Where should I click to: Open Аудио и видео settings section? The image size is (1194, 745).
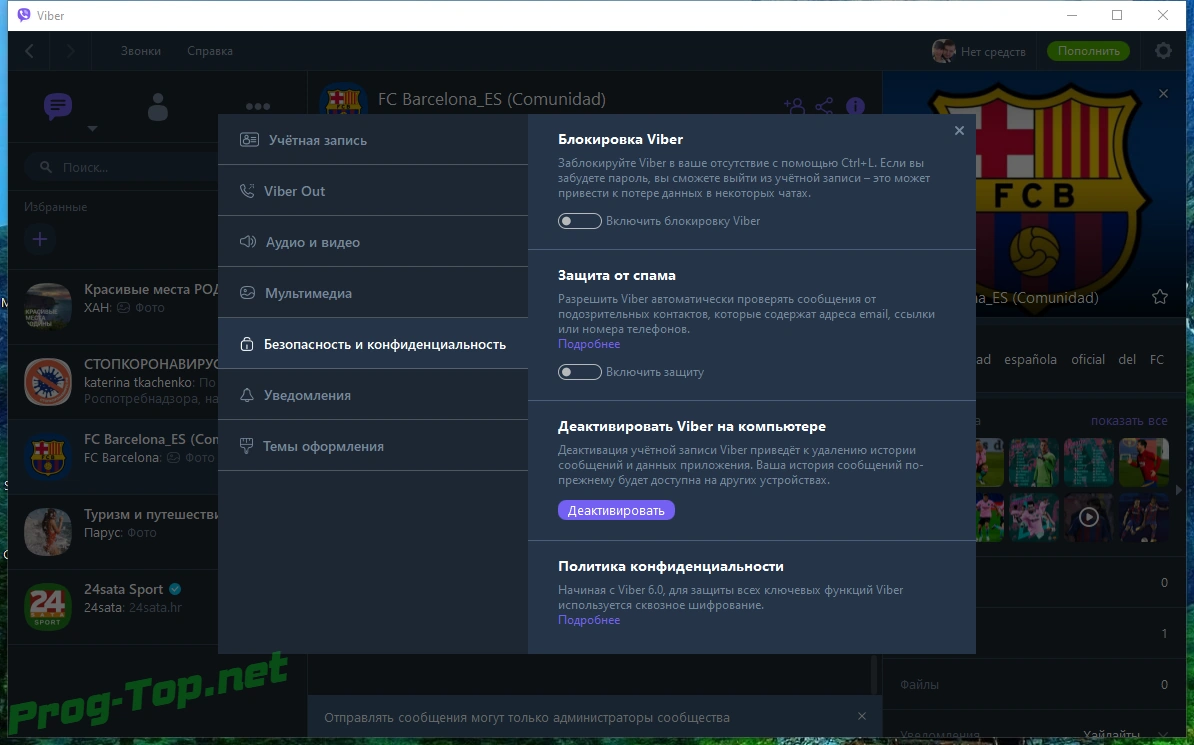[x=373, y=241]
